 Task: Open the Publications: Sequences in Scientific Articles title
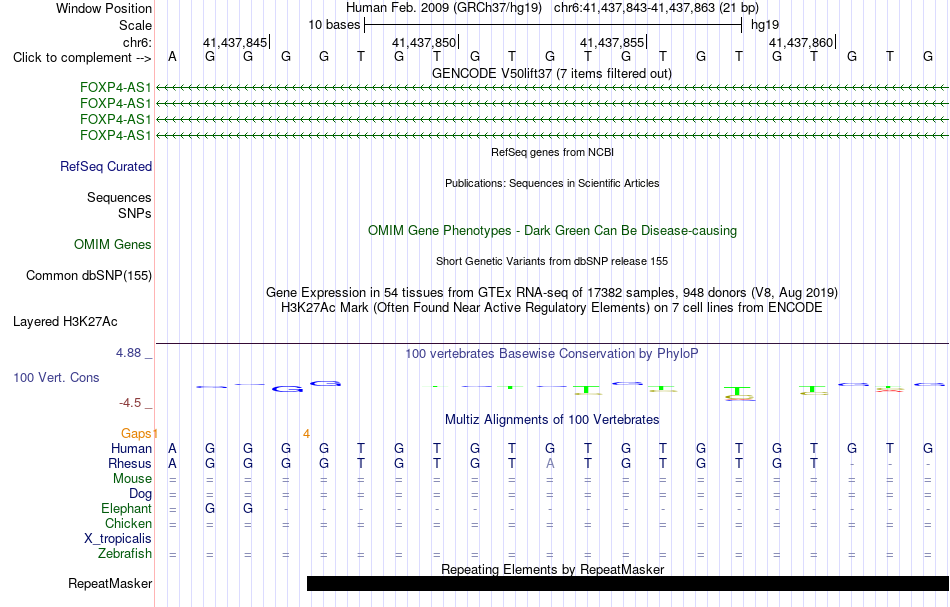(552, 183)
